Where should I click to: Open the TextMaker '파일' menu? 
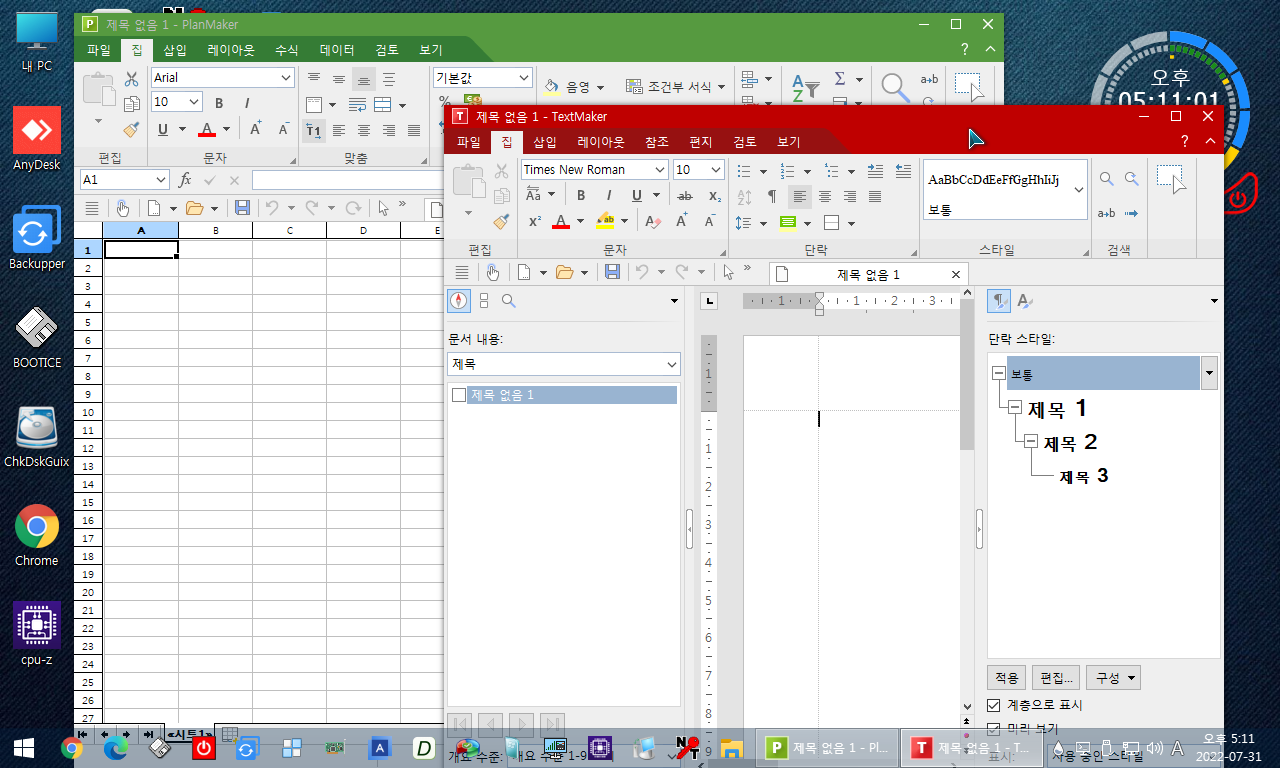click(x=469, y=142)
